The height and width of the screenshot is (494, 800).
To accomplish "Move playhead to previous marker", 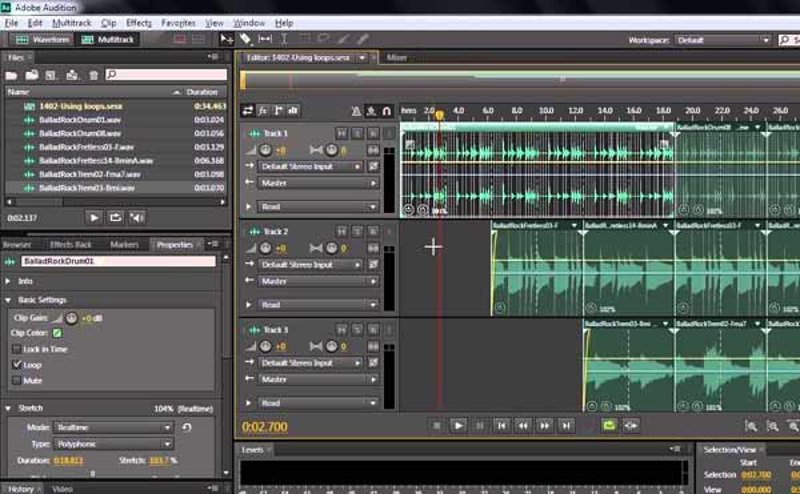I will tap(502, 425).
